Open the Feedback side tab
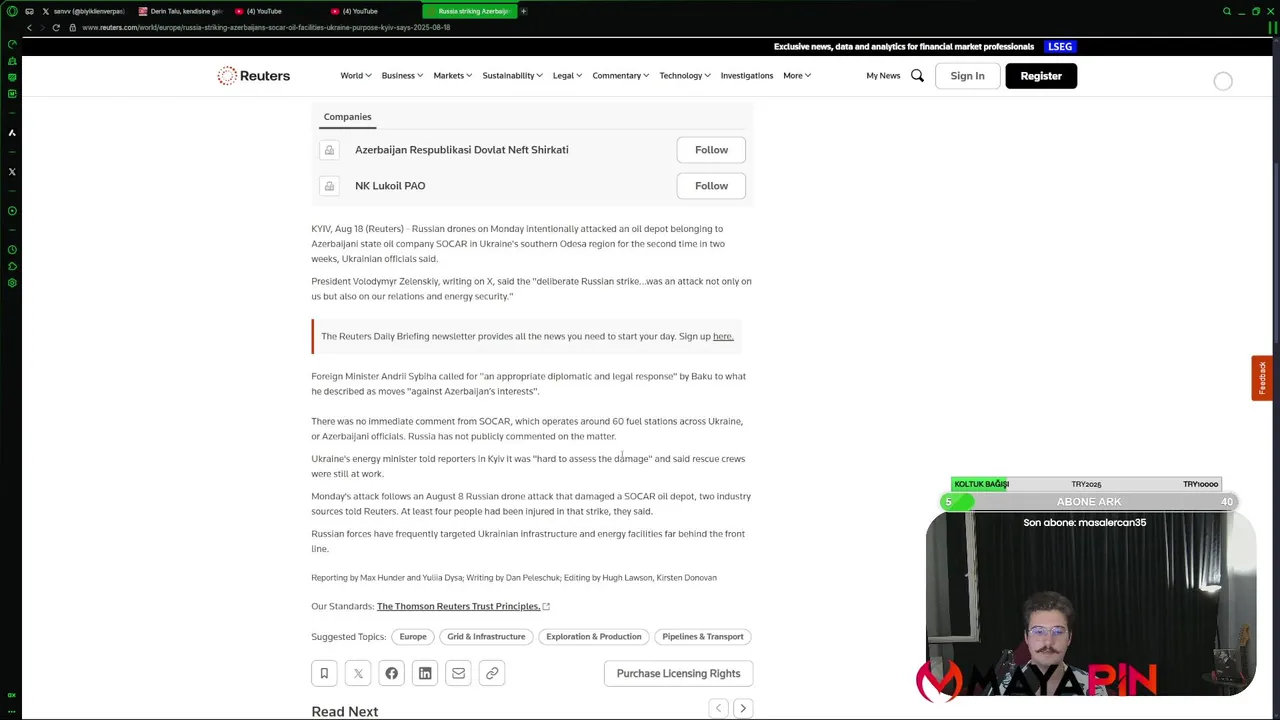The width and height of the screenshot is (1280, 720). click(1262, 378)
